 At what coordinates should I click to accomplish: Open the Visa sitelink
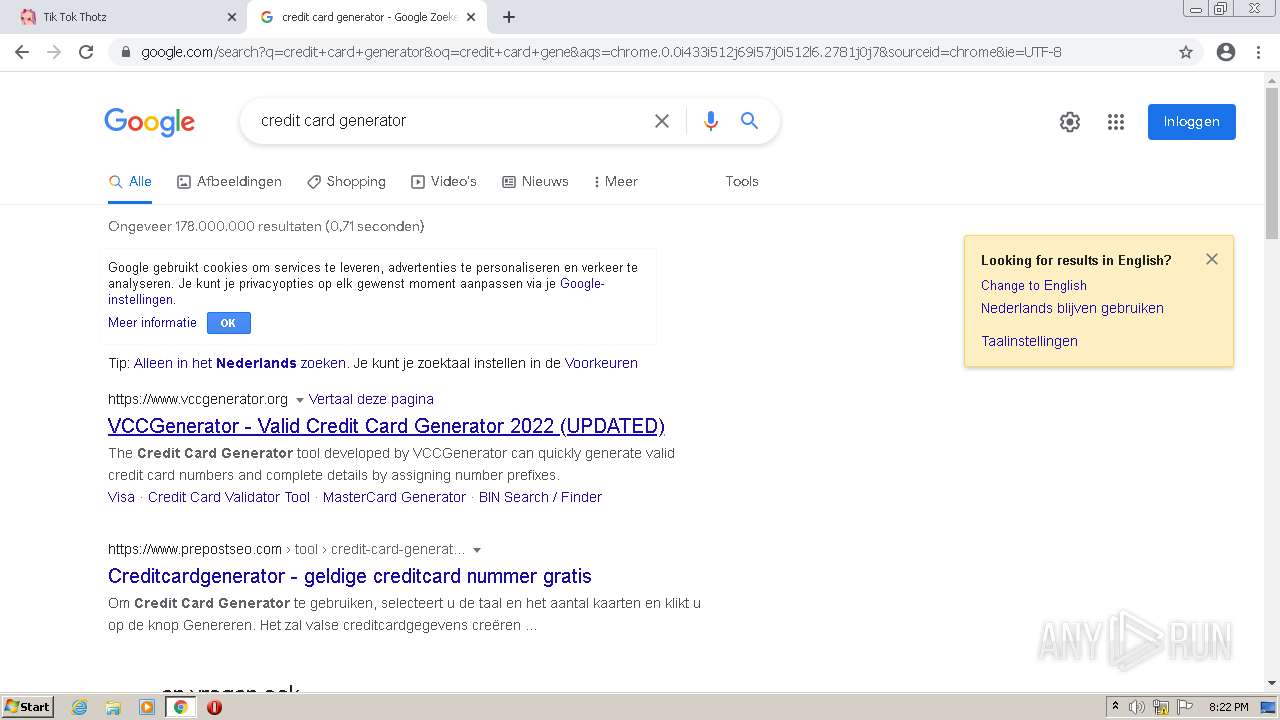[121, 497]
